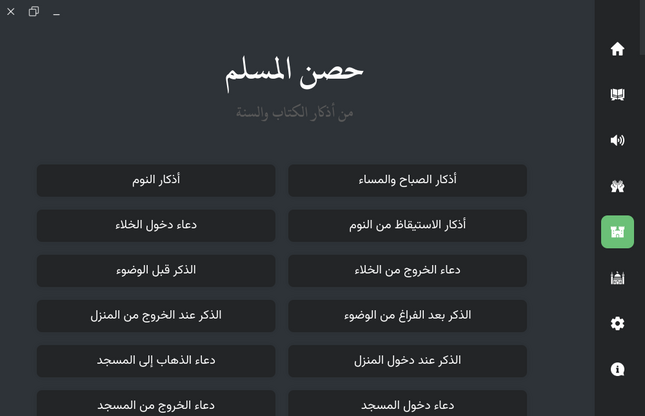Open settings gear in sidebar
The width and height of the screenshot is (645, 416).
click(617, 323)
